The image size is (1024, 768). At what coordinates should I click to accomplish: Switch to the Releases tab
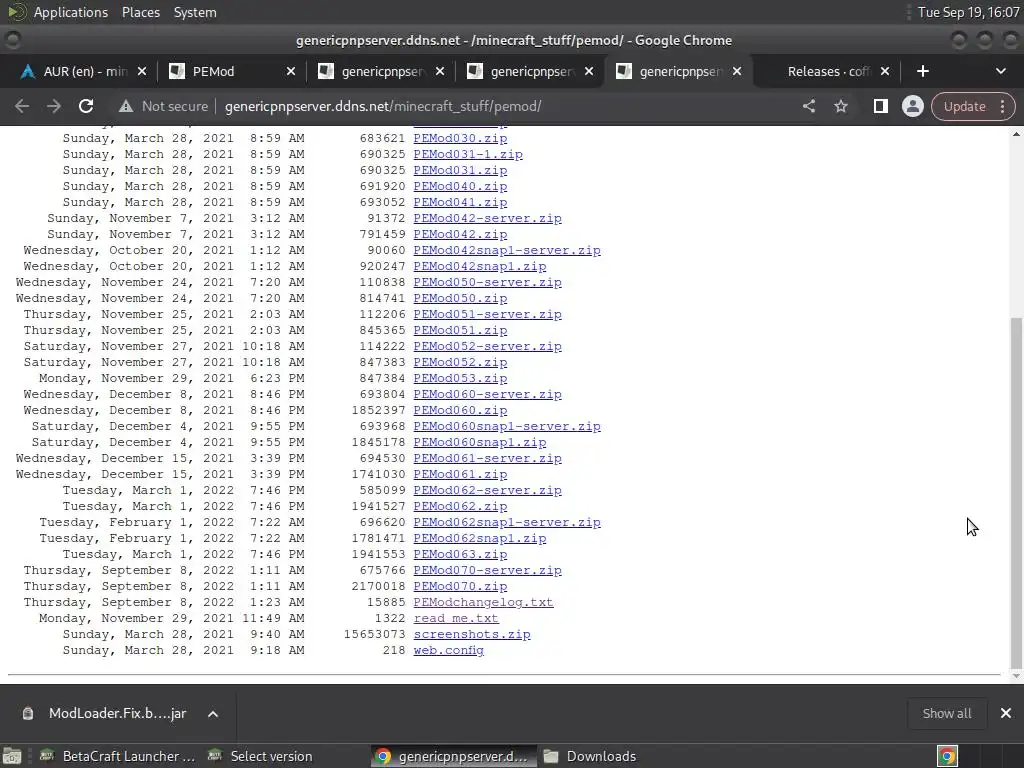[828, 71]
